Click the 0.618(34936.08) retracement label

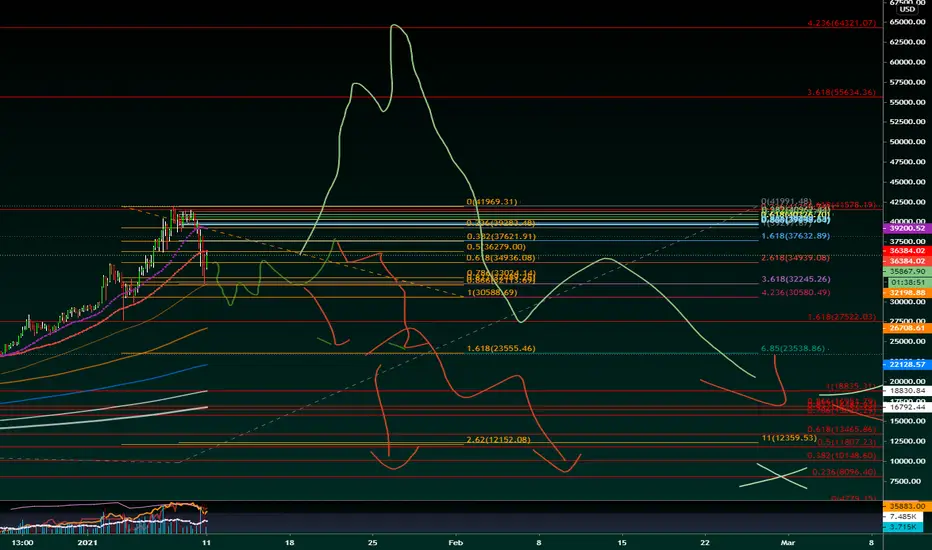[501, 257]
